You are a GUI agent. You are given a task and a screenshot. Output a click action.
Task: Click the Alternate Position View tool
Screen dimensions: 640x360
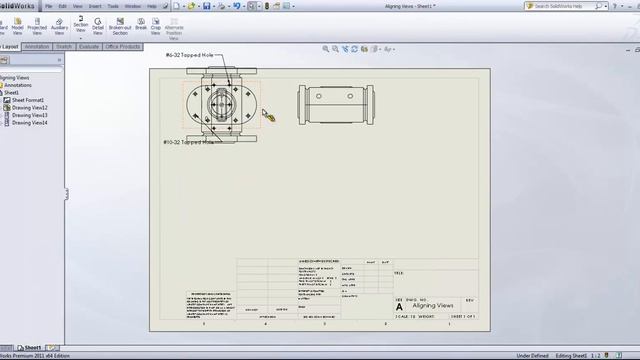(174, 29)
